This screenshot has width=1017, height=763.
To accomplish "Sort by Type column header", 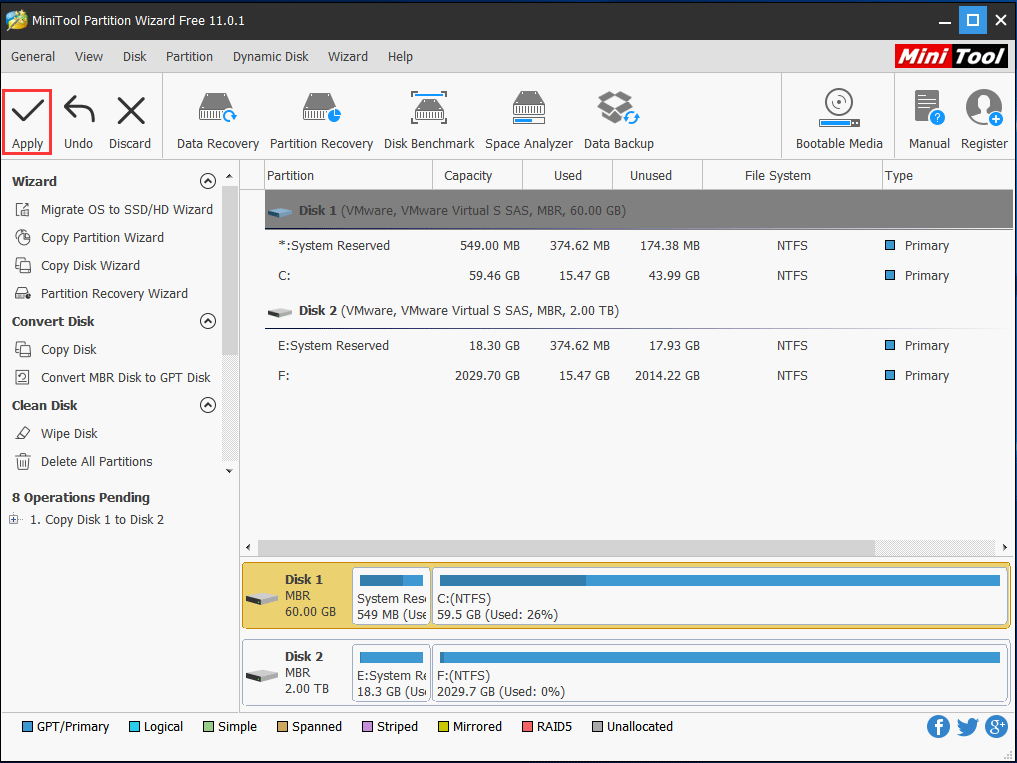I will [947, 176].
